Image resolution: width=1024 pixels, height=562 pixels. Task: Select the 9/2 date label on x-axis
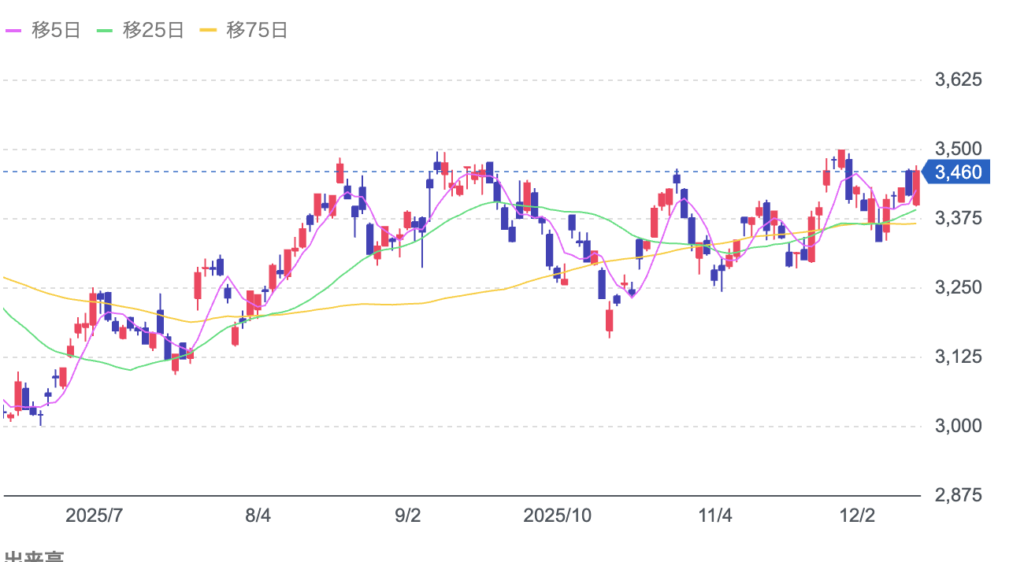[x=408, y=516]
